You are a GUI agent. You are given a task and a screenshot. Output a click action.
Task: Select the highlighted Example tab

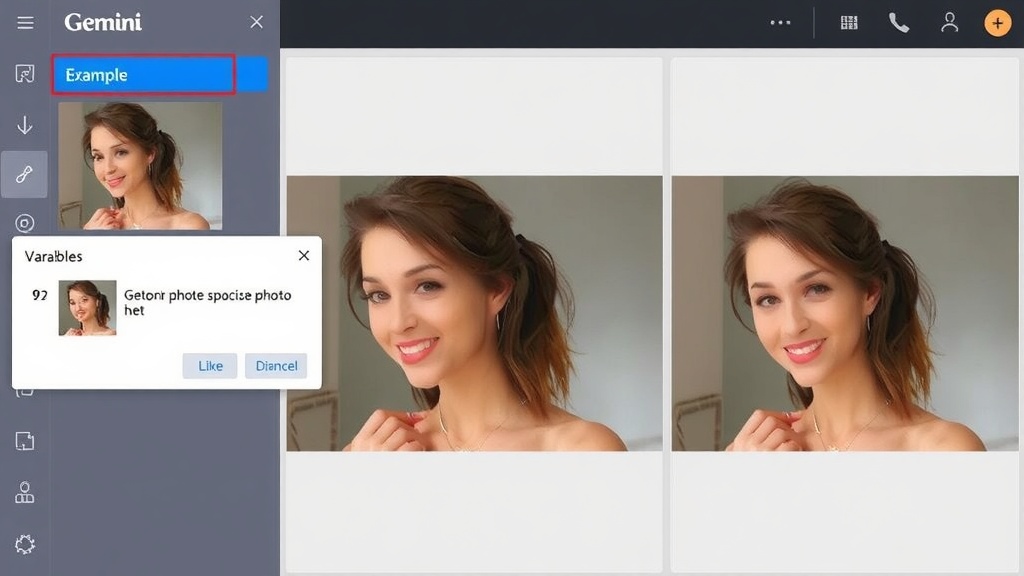tap(144, 75)
